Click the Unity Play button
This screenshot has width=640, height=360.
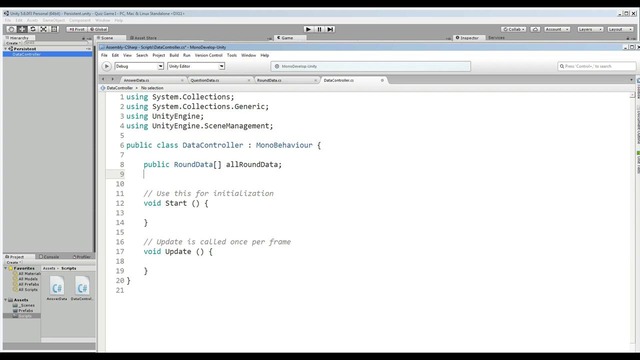point(309,29)
